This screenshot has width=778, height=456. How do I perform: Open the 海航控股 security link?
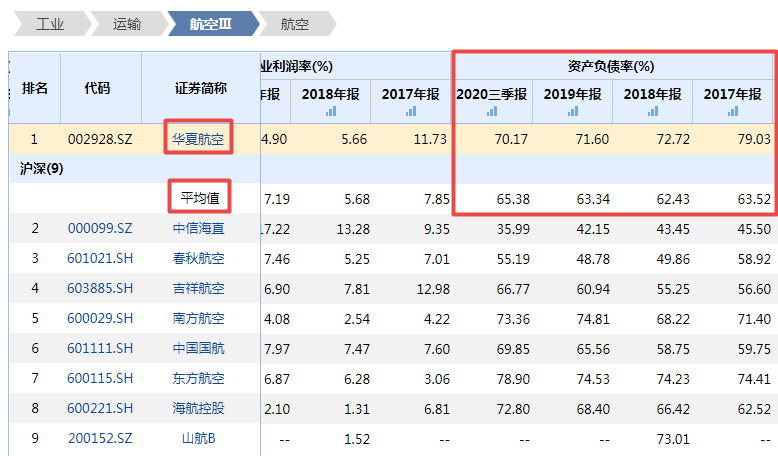[x=198, y=409]
